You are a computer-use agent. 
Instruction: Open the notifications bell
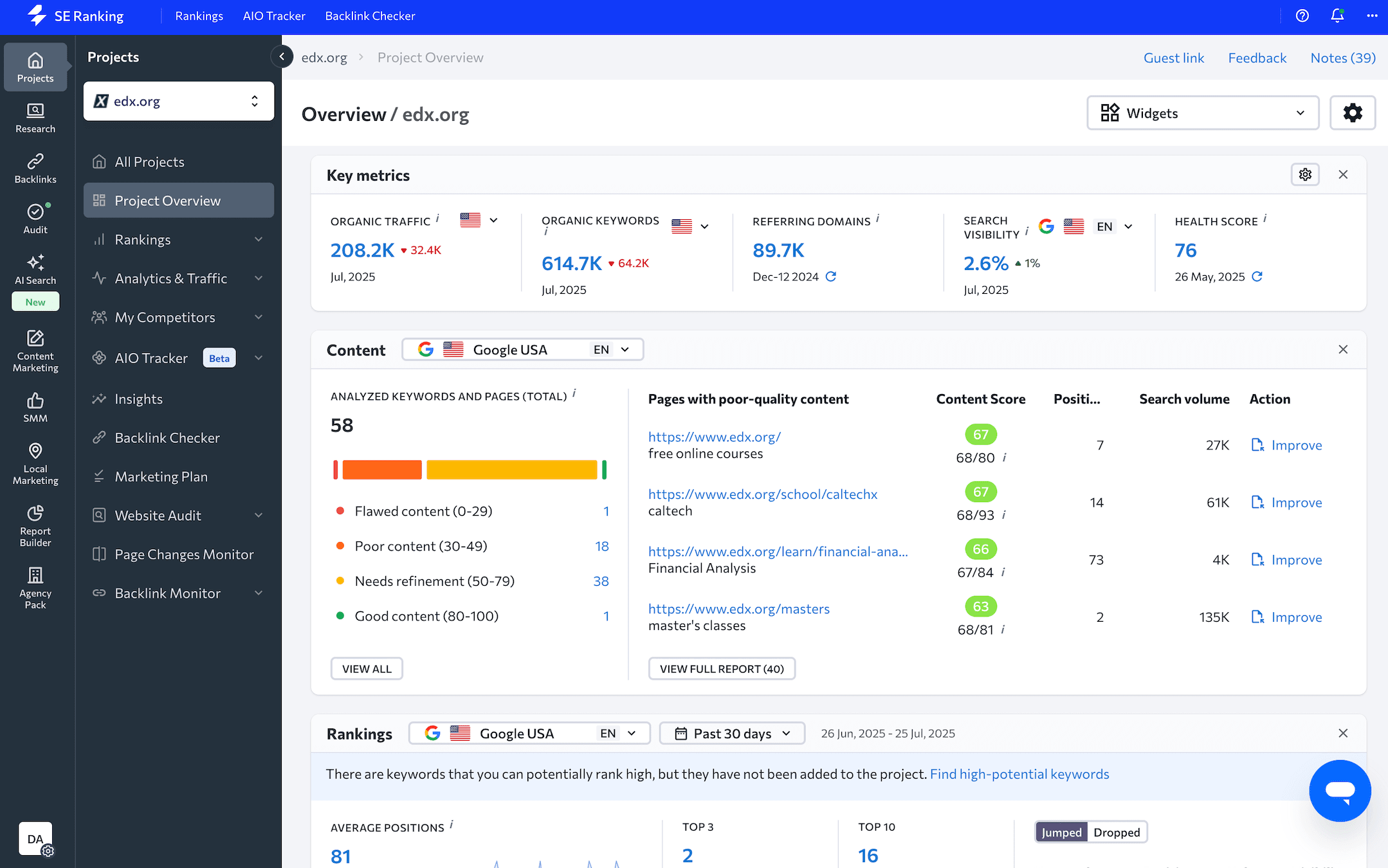pos(1337,15)
